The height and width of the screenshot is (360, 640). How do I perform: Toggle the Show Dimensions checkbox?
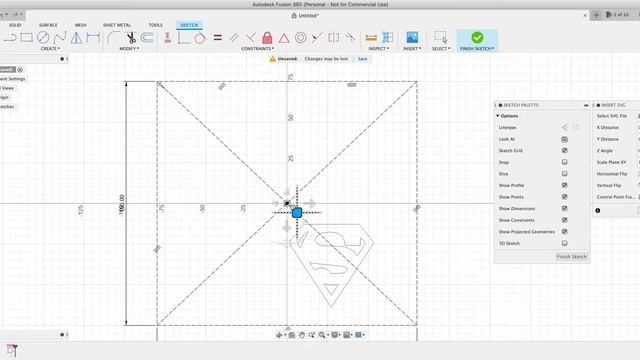click(x=564, y=209)
